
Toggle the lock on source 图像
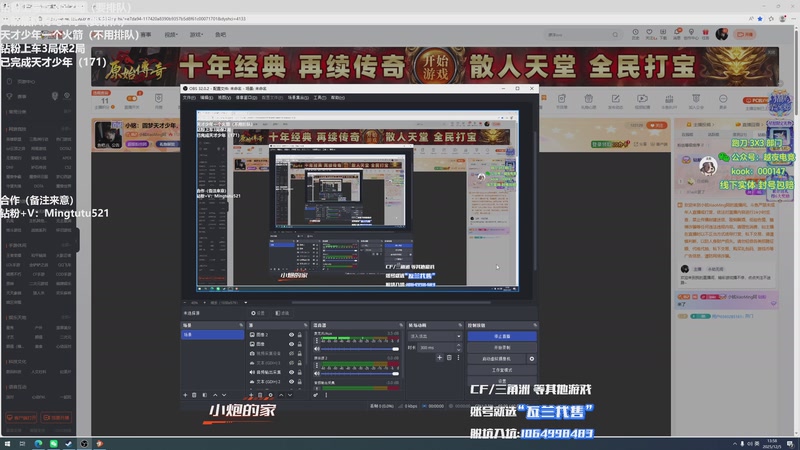click(299, 344)
